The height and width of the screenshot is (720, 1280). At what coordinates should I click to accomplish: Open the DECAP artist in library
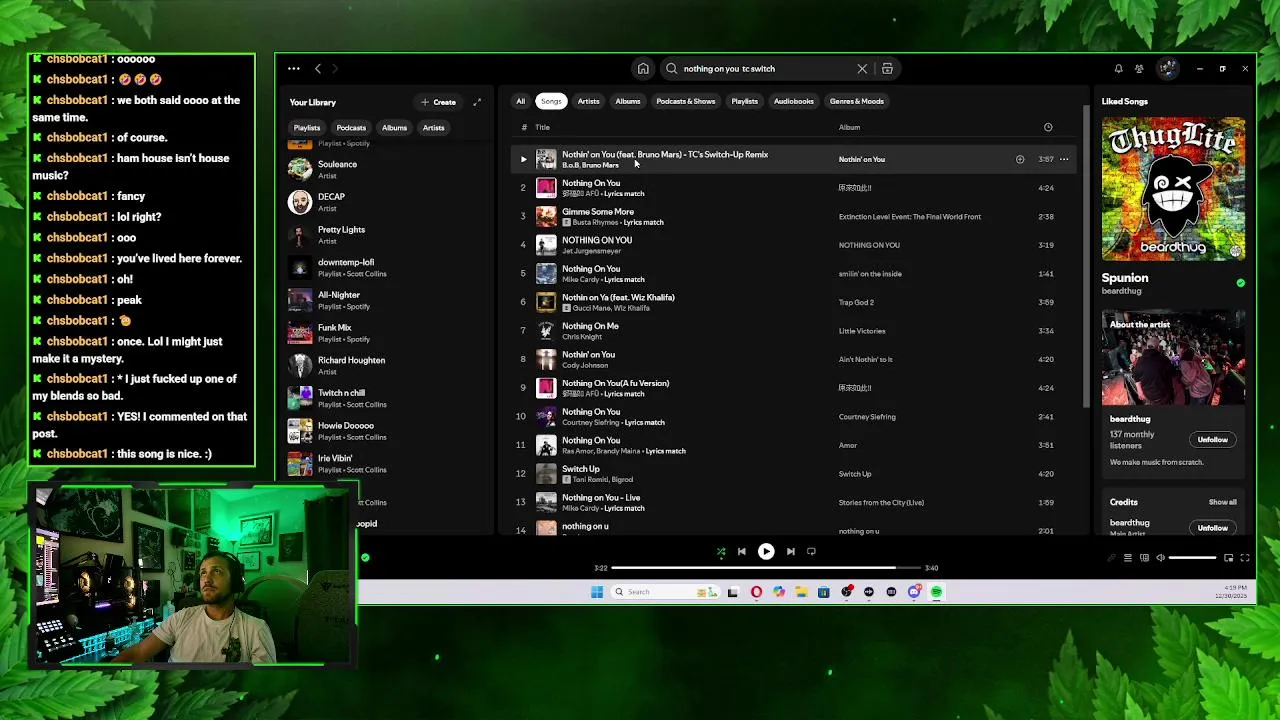(x=385, y=202)
